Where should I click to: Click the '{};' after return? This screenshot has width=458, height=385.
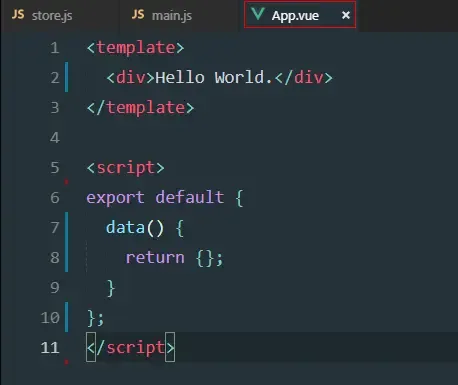click(x=209, y=258)
